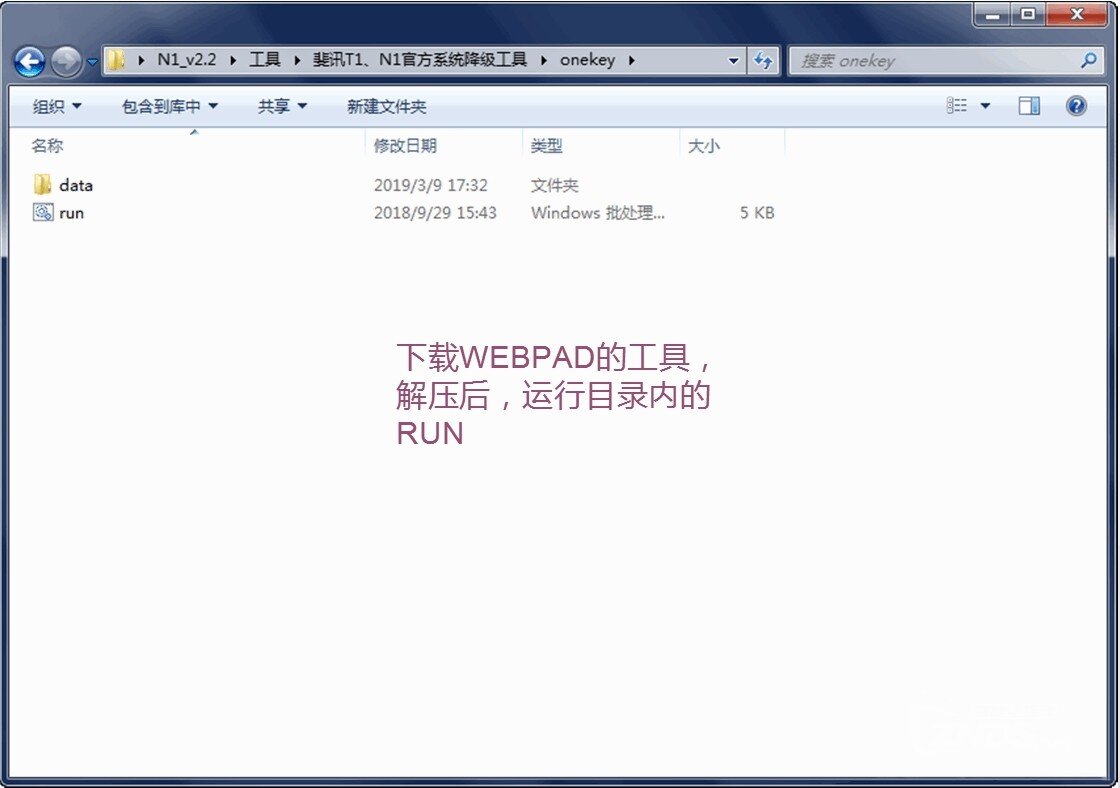This screenshot has width=1120, height=788.
Task: Click the Forward navigation arrow button
Action: (x=66, y=61)
